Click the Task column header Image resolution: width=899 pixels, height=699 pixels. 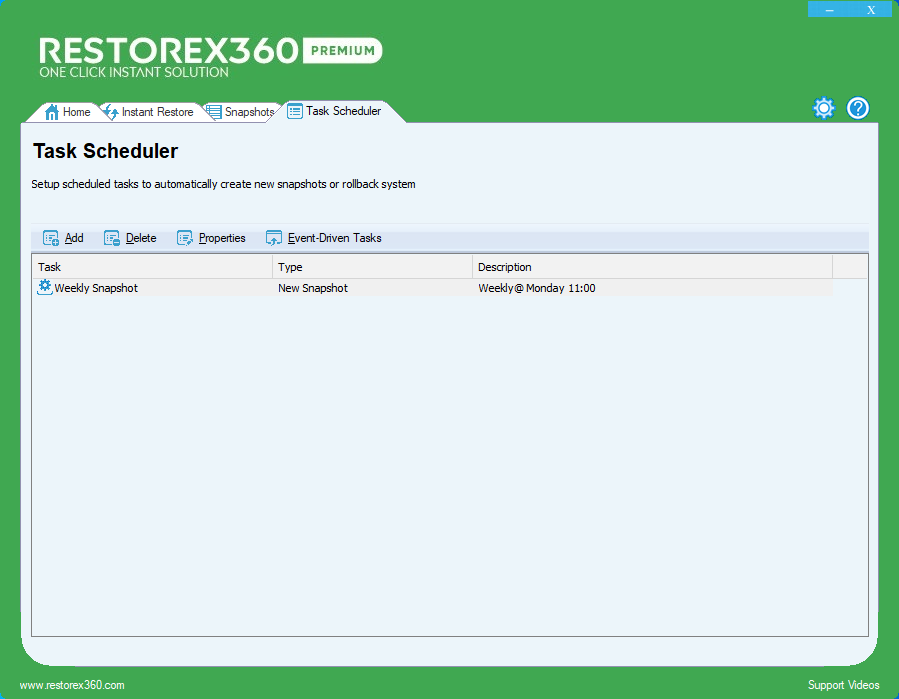150,267
